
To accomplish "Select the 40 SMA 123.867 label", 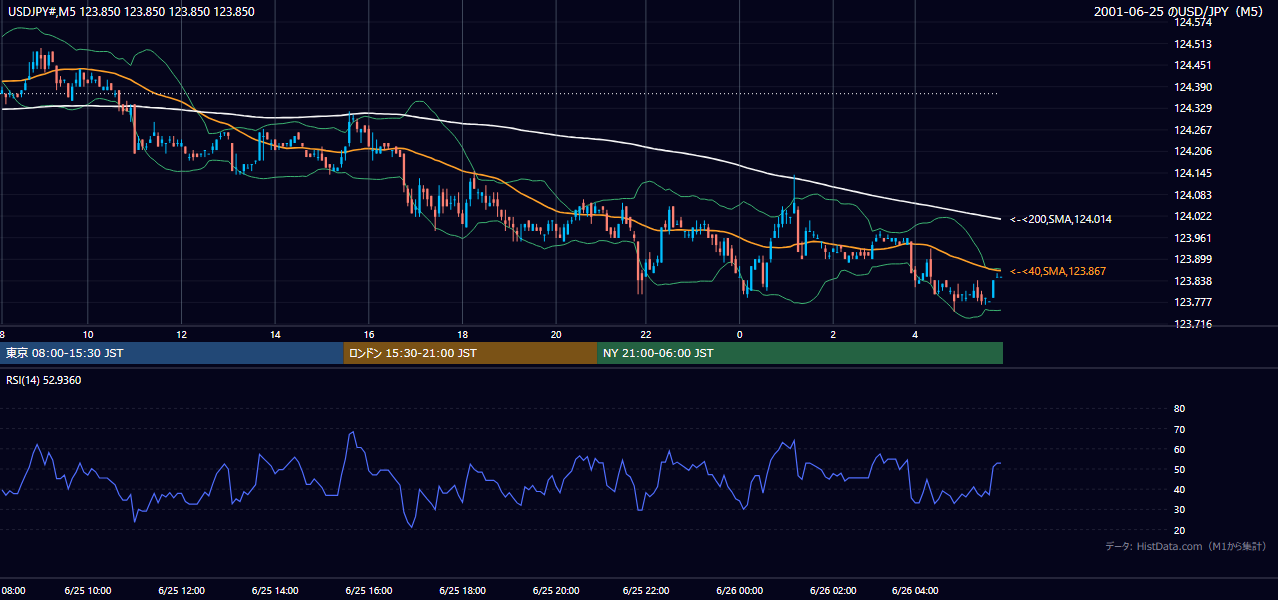I will coord(1058,271).
